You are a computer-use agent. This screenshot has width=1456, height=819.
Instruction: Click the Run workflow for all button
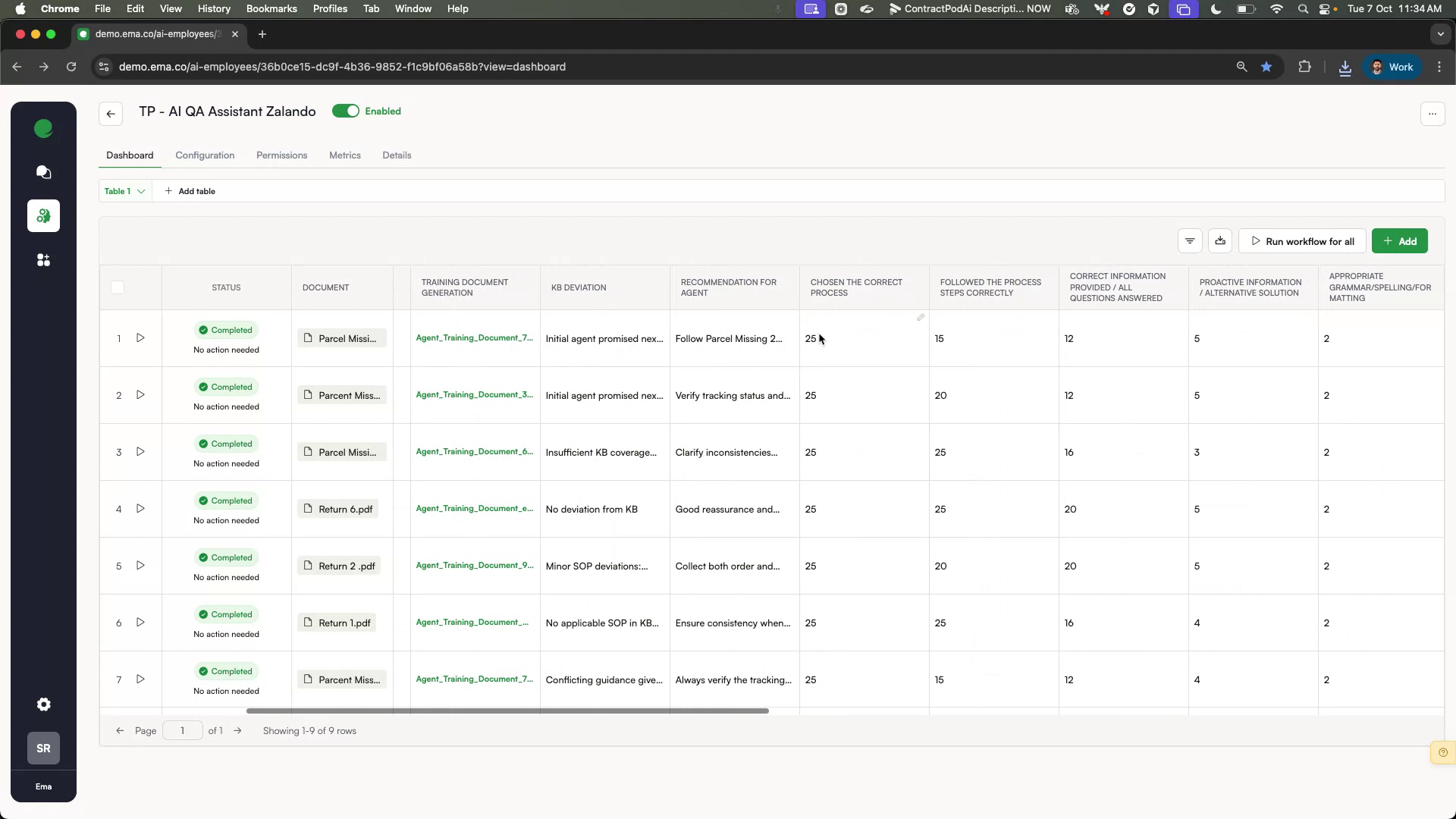click(1301, 240)
